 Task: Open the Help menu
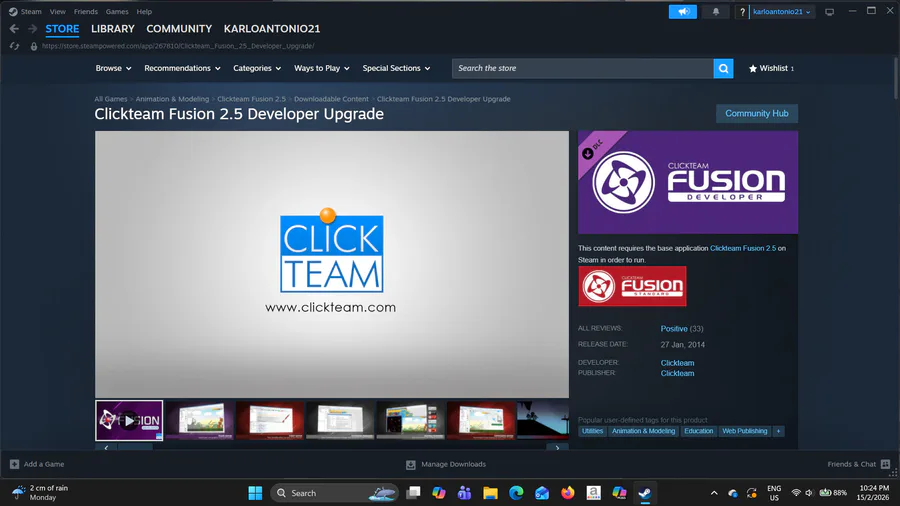pos(144,11)
